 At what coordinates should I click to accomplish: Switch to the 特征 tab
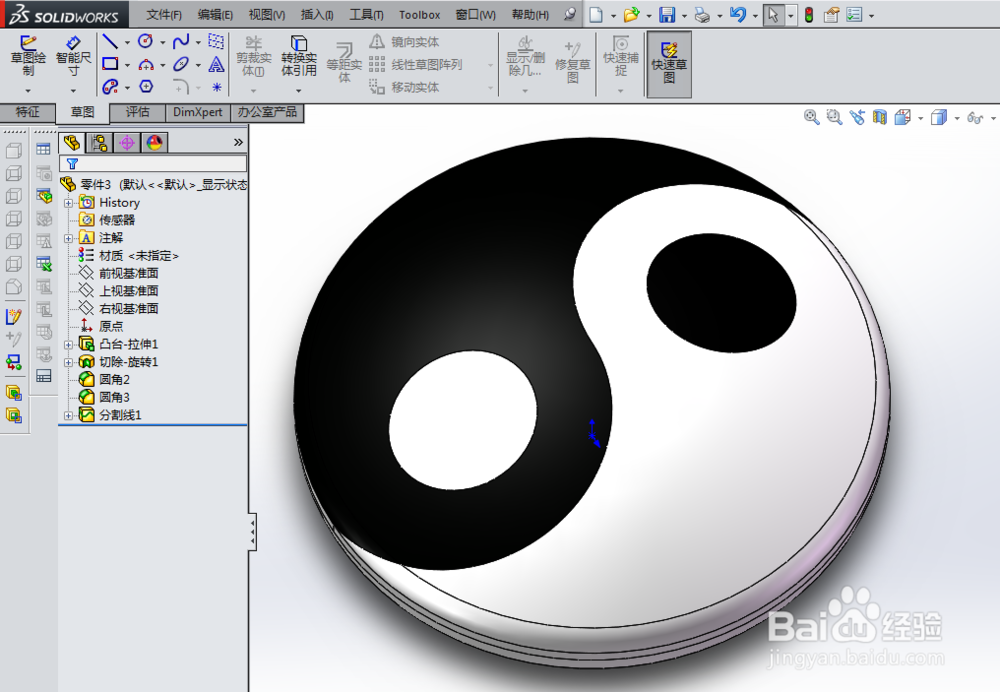tap(27, 112)
